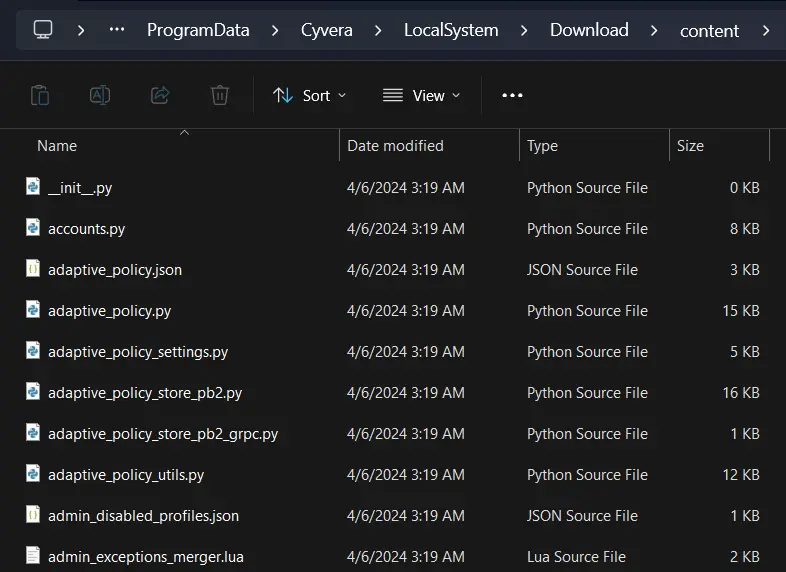Image resolution: width=786 pixels, height=572 pixels.
Task: Open the See more three-dots menu
Action: [x=512, y=95]
